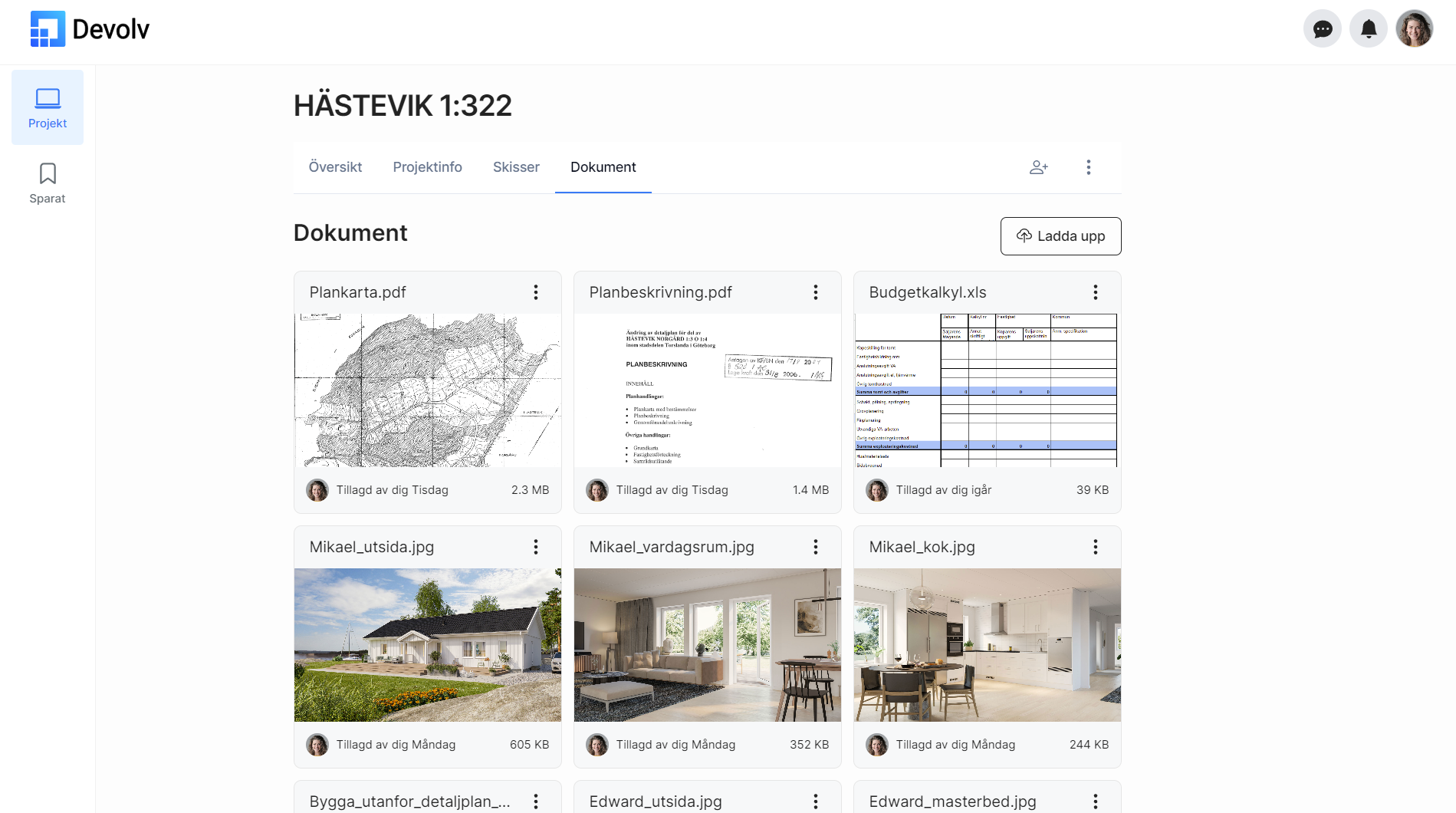
Task: Open options menu for Mikael_vardagsrum.jpg
Action: tap(816, 547)
